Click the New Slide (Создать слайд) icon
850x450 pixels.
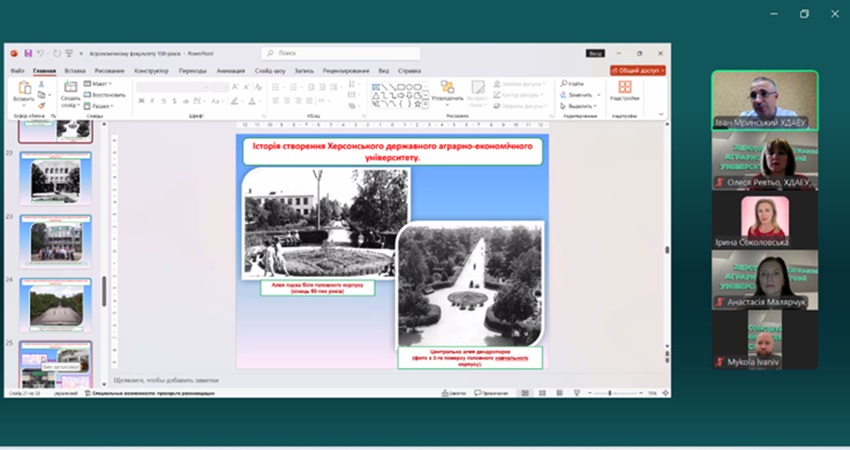70,87
